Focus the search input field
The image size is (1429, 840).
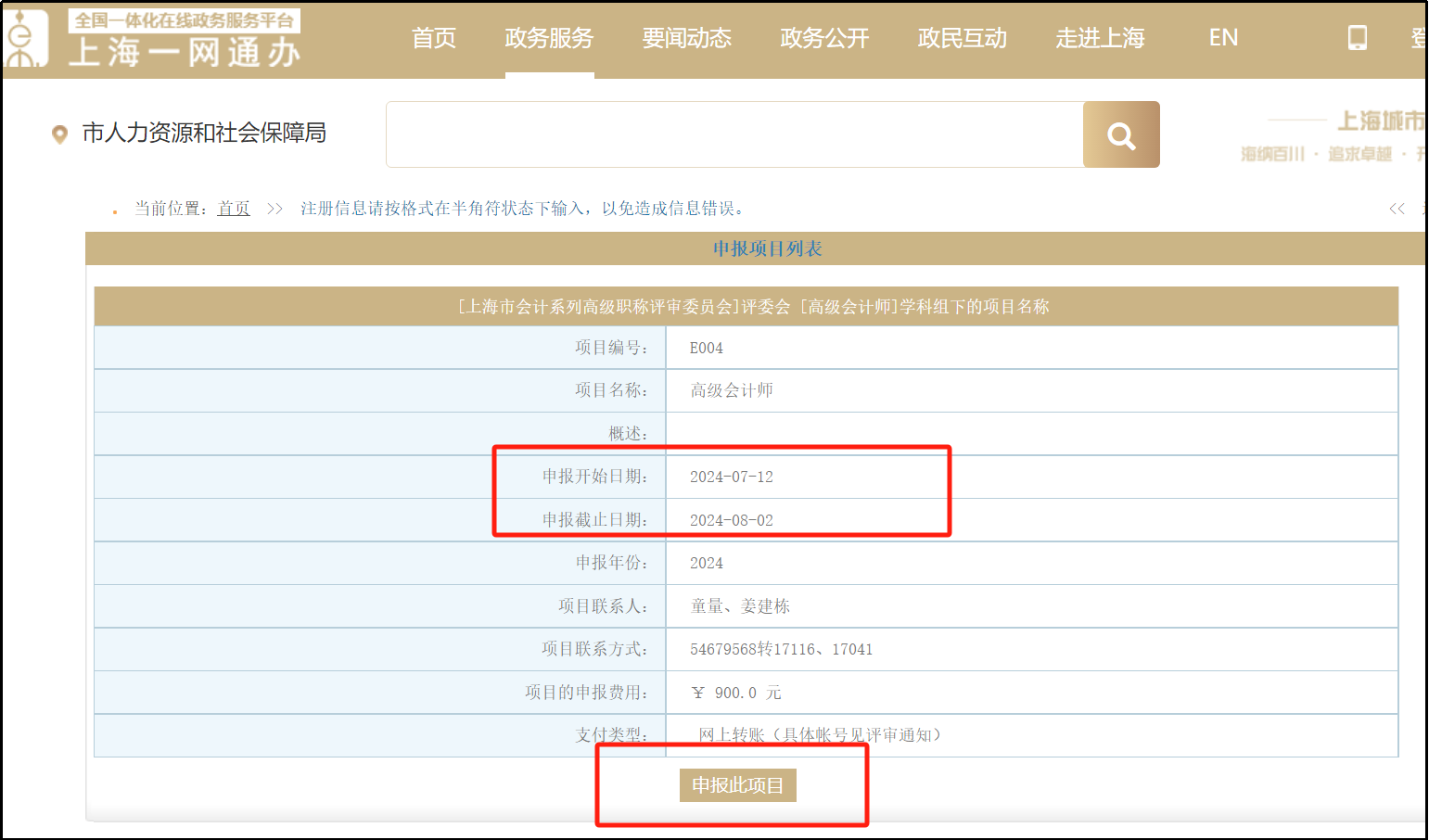734,134
